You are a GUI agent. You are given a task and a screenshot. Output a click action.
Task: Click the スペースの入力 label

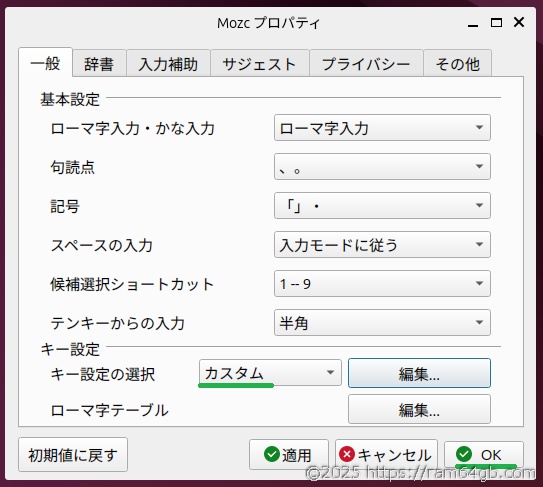coord(102,246)
